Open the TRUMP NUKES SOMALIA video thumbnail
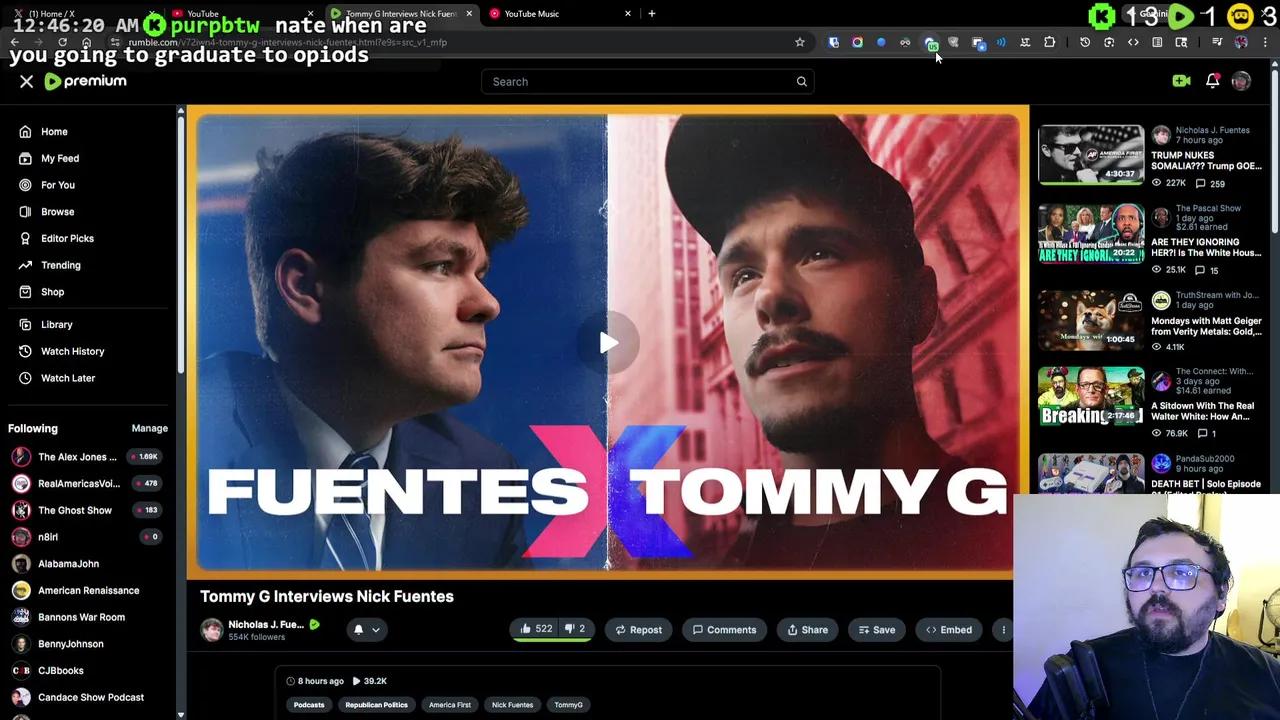 coord(1091,155)
